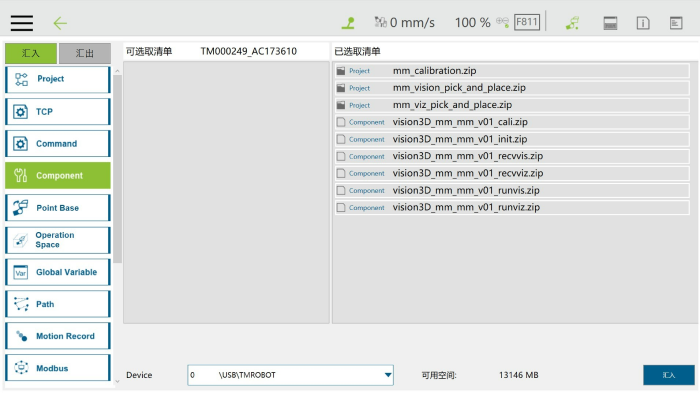Click the Command gear icon
The width and height of the screenshot is (700, 393).
pos(20,144)
